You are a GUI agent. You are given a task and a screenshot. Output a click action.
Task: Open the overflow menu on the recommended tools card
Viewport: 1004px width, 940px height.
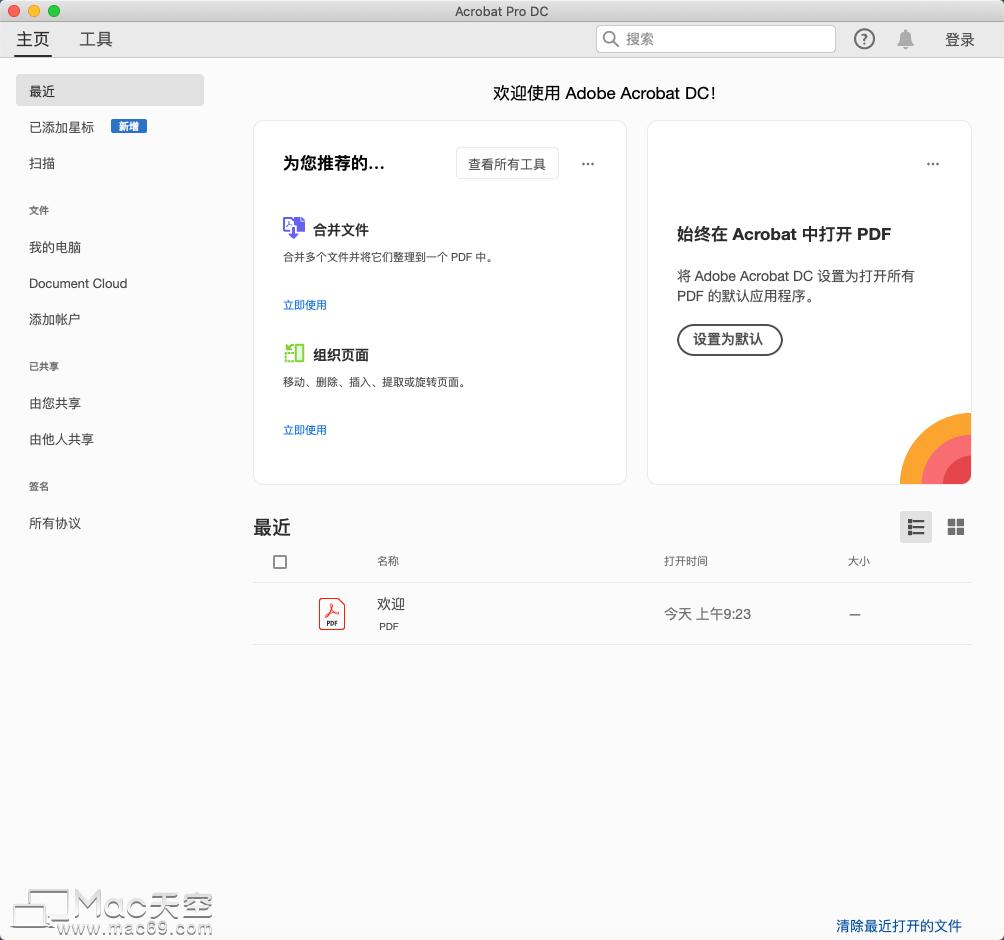[x=588, y=163]
